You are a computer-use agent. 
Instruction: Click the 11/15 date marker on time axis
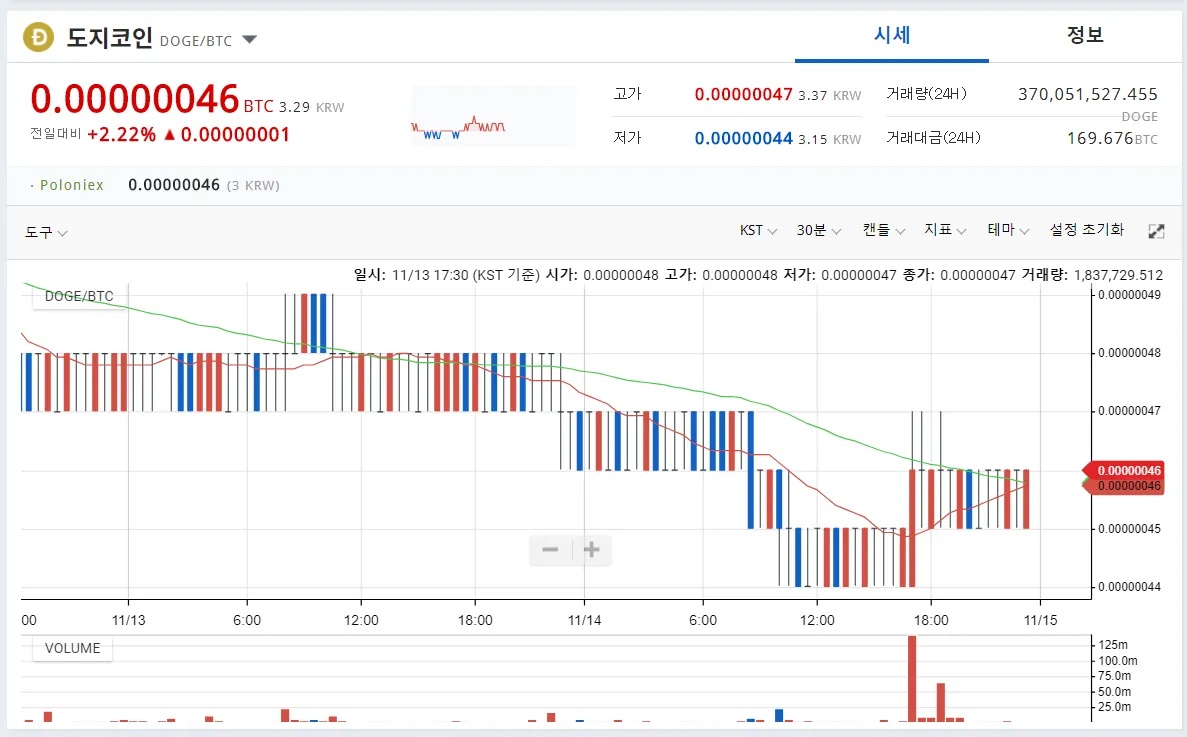1040,620
